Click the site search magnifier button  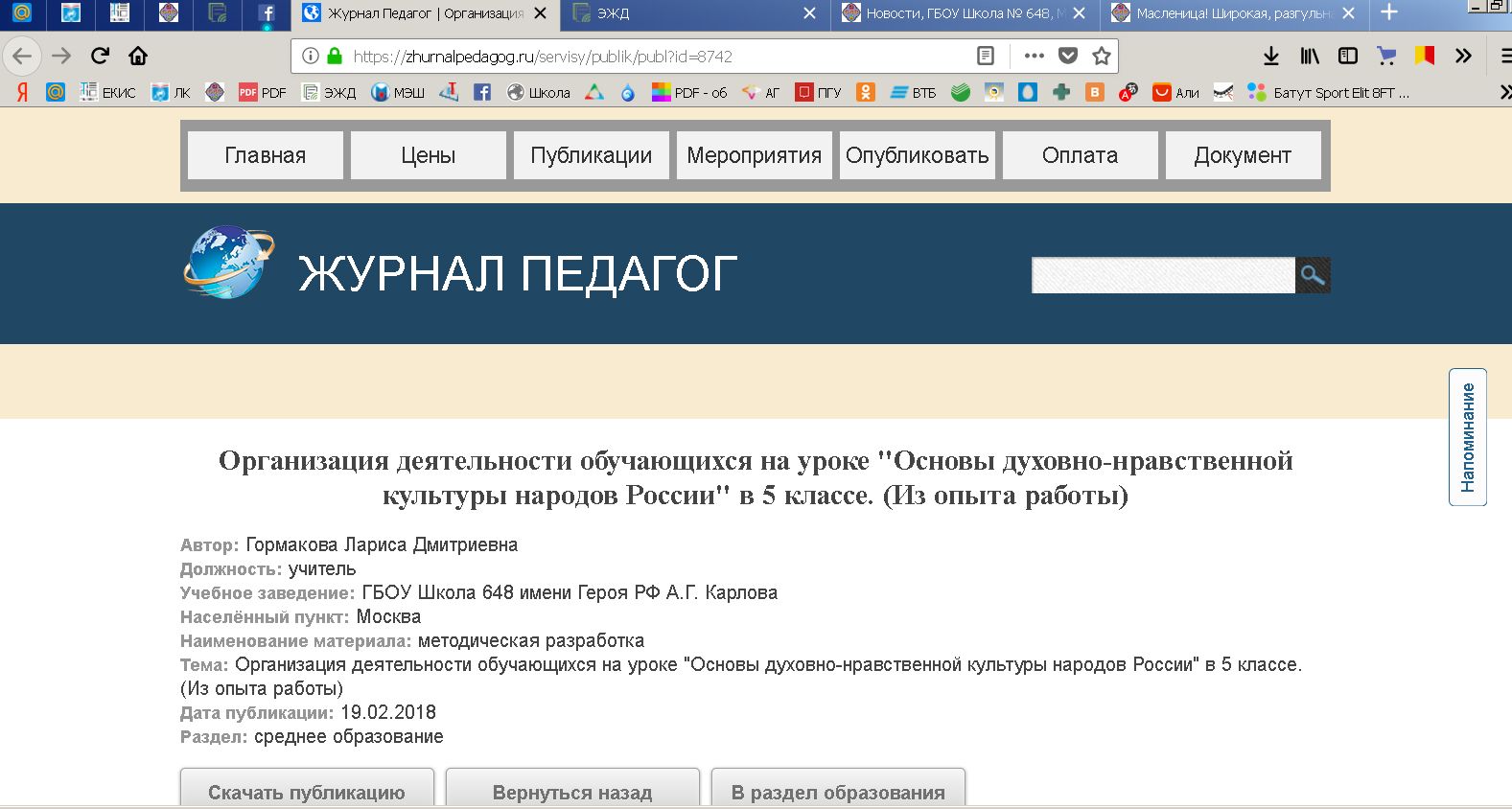pos(1313,275)
